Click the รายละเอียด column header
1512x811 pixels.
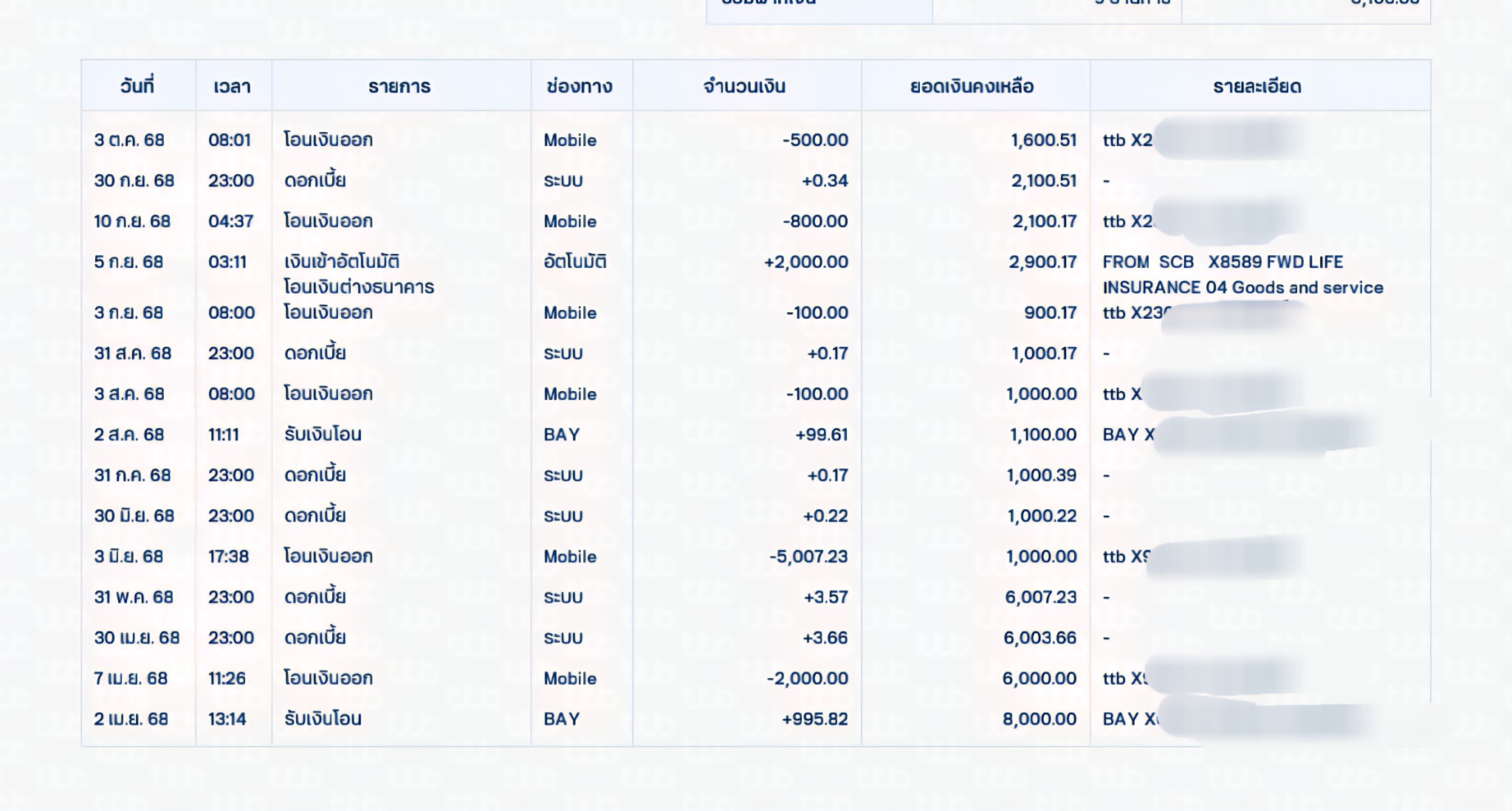[x=1257, y=86]
